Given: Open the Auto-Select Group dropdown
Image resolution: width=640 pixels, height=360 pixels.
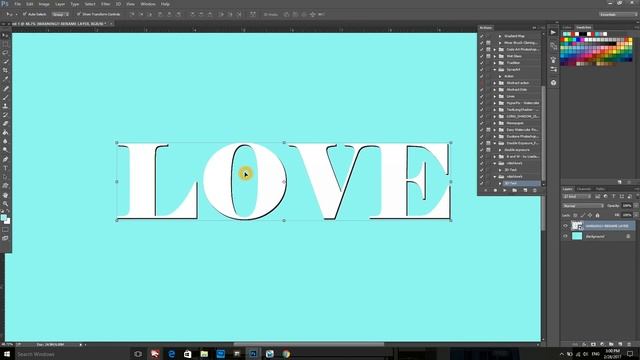Looking at the screenshot, I should tap(60, 14).
